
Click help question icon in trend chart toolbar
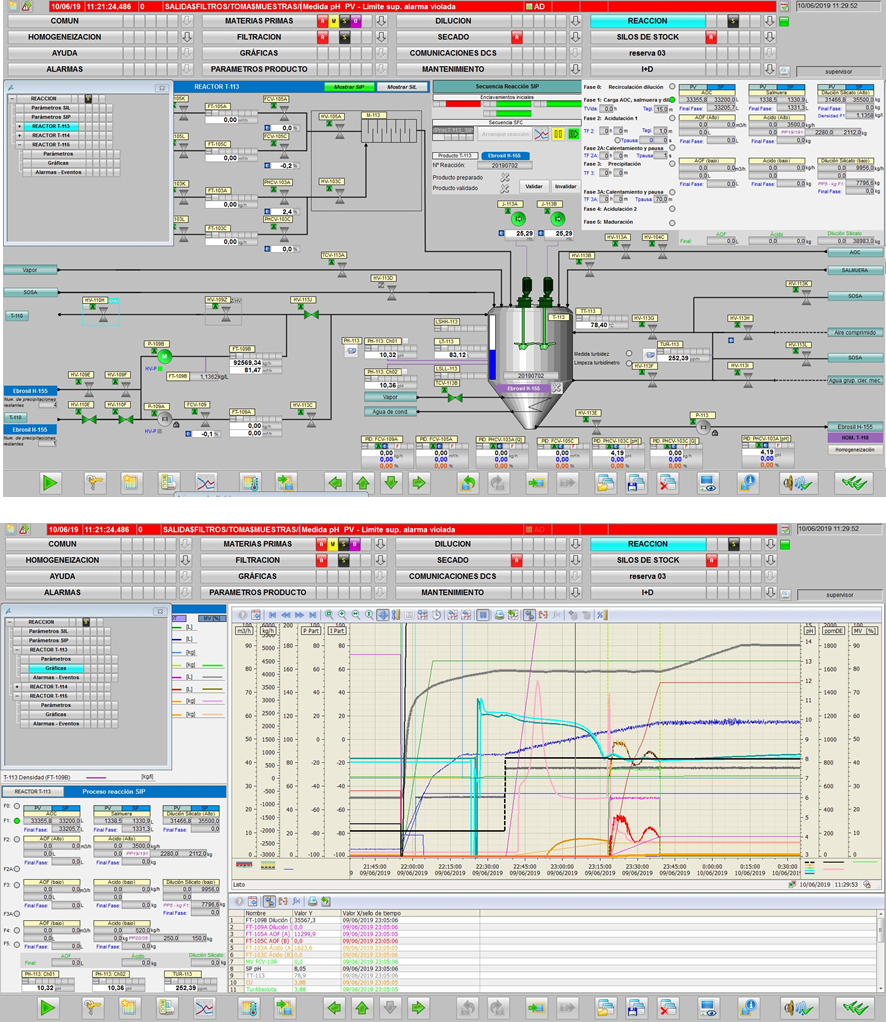point(243,615)
